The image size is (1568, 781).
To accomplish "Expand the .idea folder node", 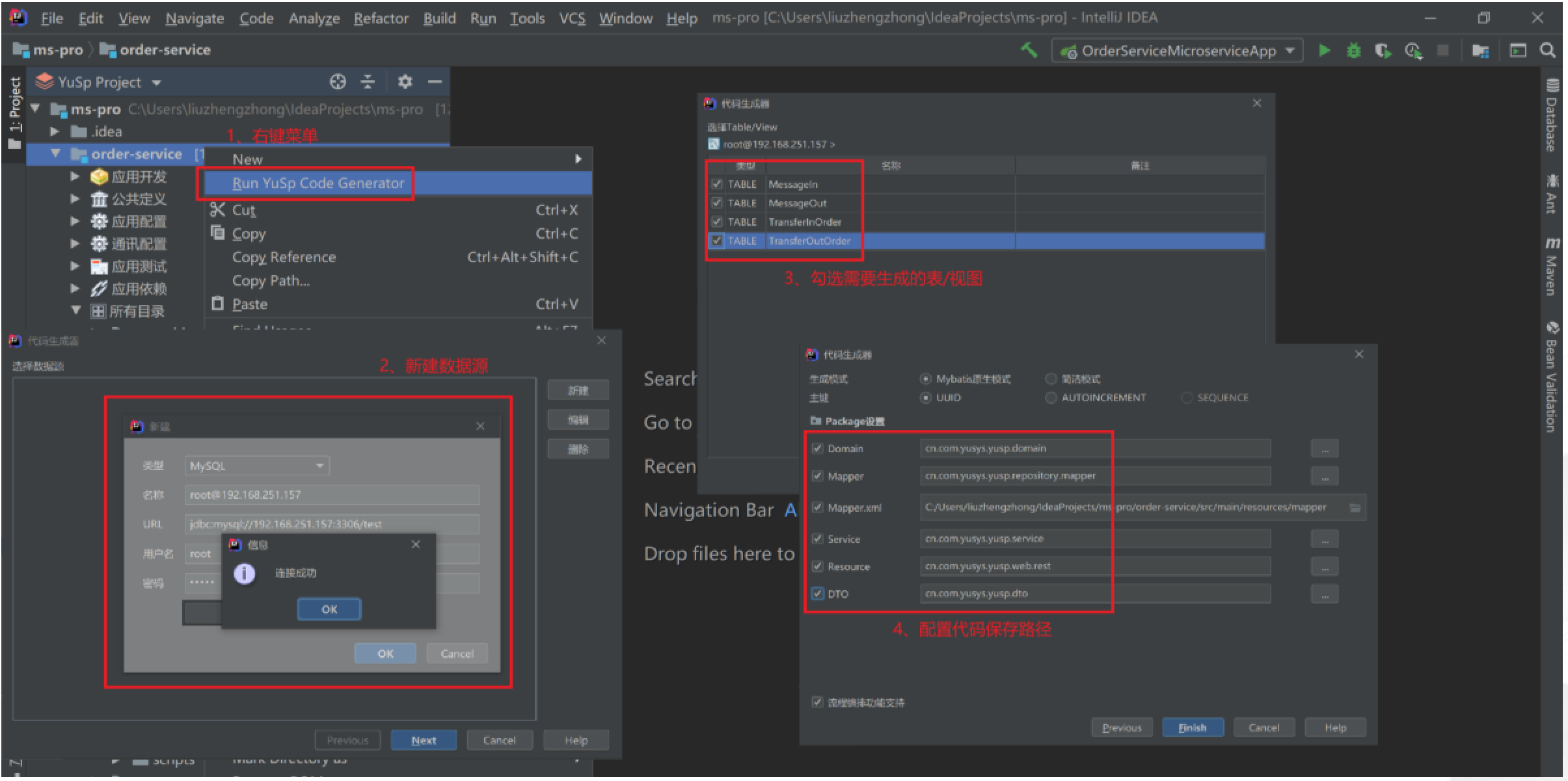I will coord(55,132).
